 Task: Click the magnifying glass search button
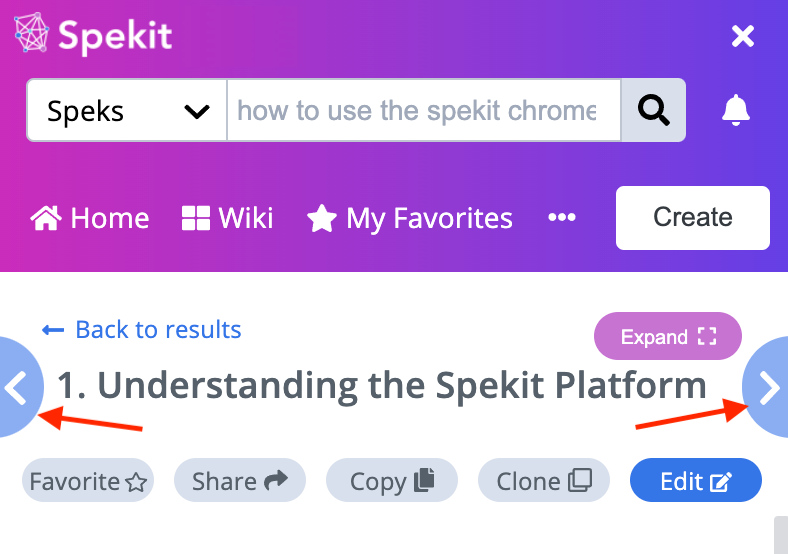[x=653, y=110]
